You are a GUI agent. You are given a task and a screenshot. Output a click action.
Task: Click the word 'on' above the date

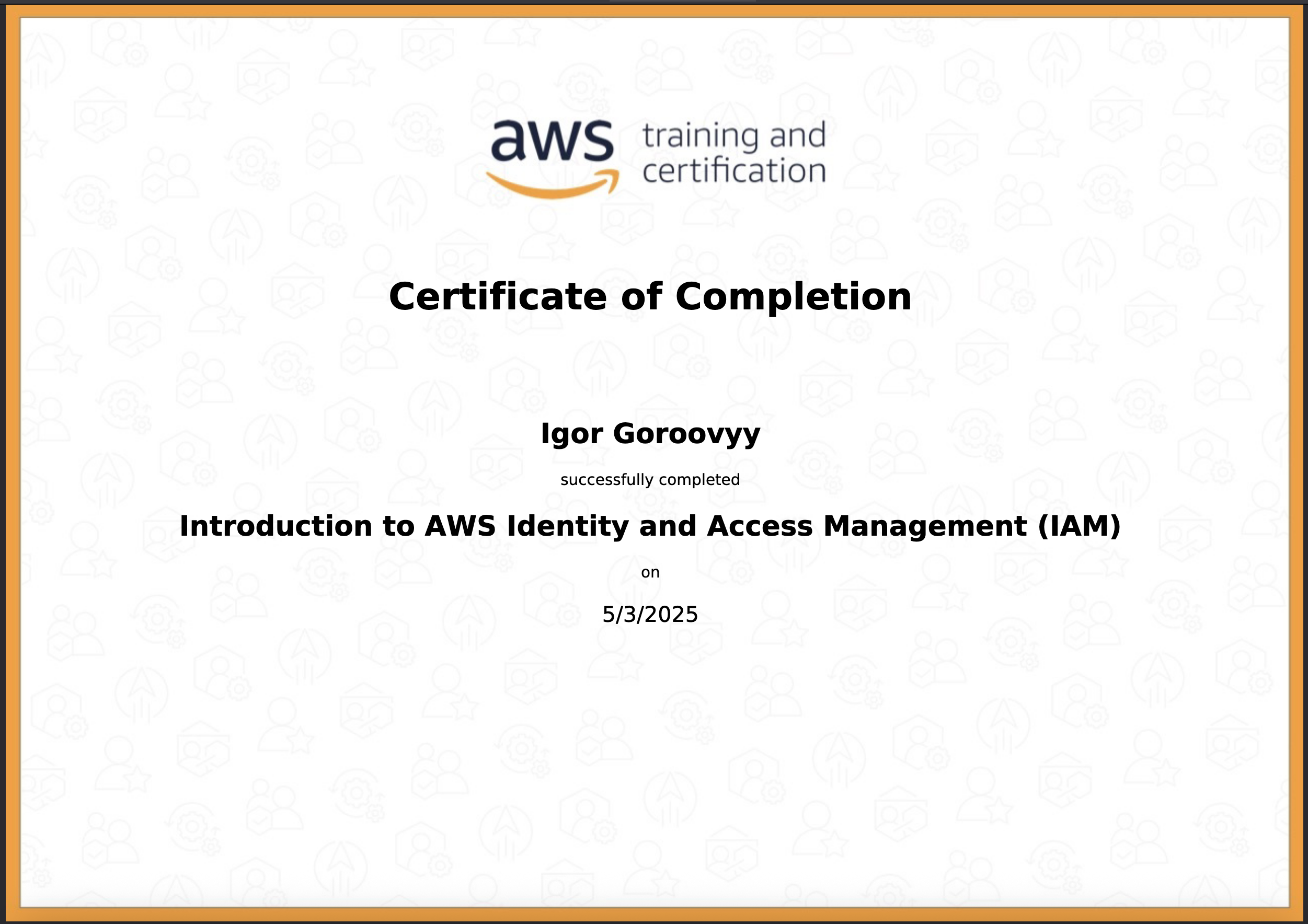click(650, 572)
